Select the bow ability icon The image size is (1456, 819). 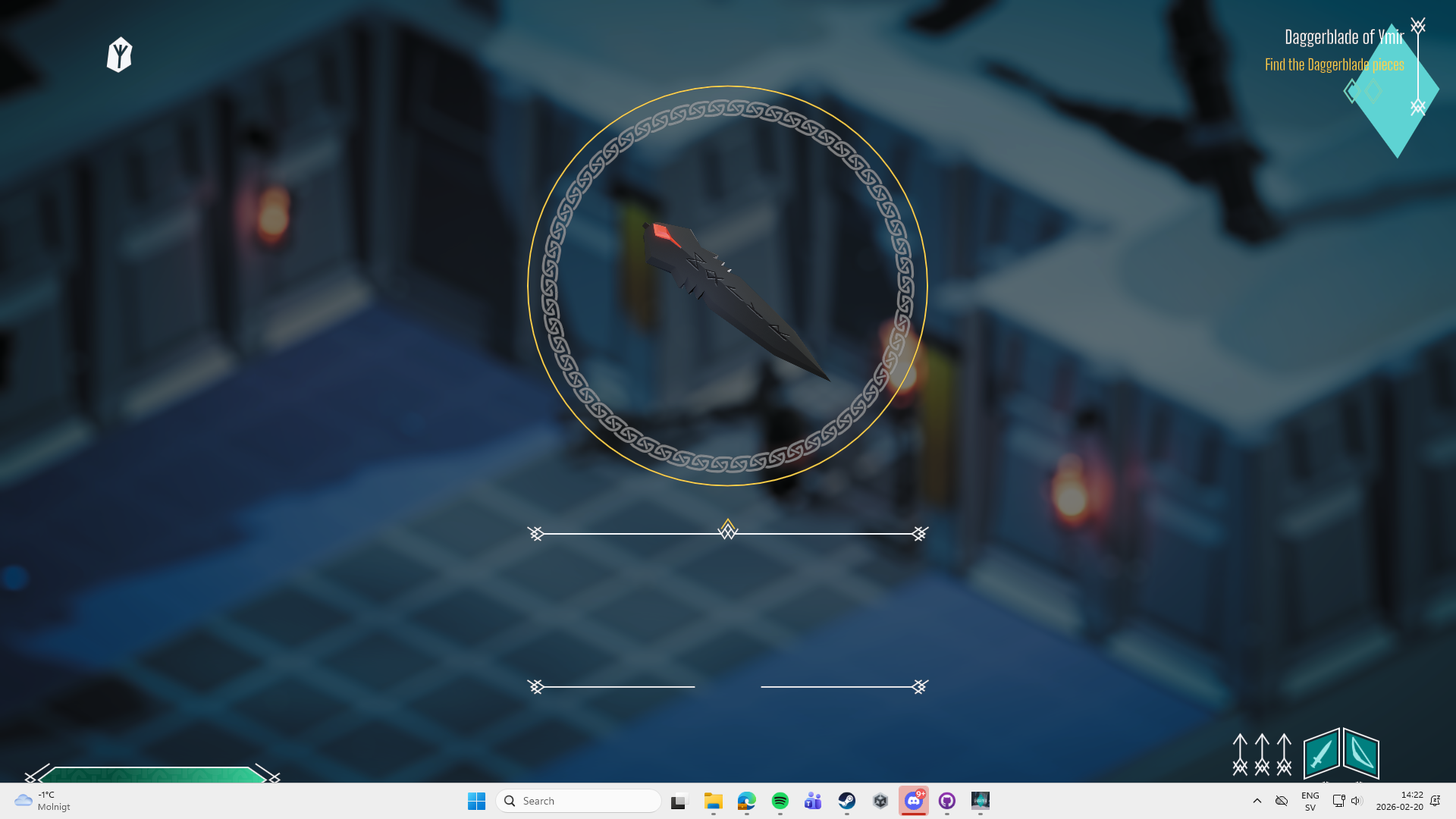tap(1361, 753)
